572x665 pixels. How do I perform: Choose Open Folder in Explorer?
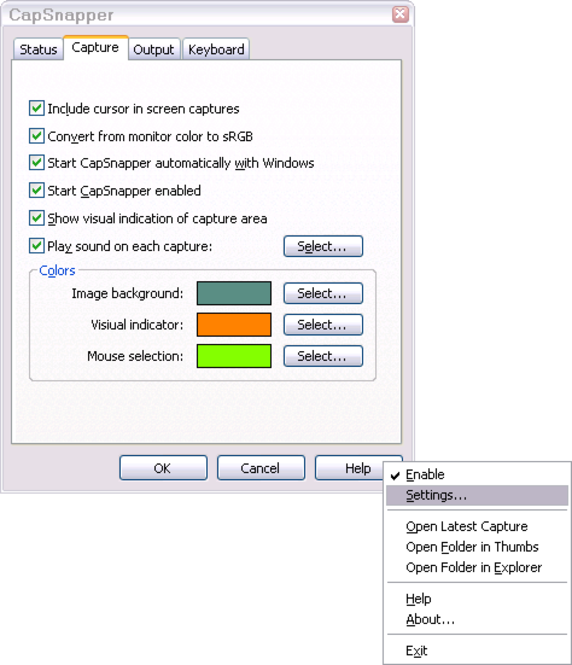pyautogui.click(x=477, y=567)
